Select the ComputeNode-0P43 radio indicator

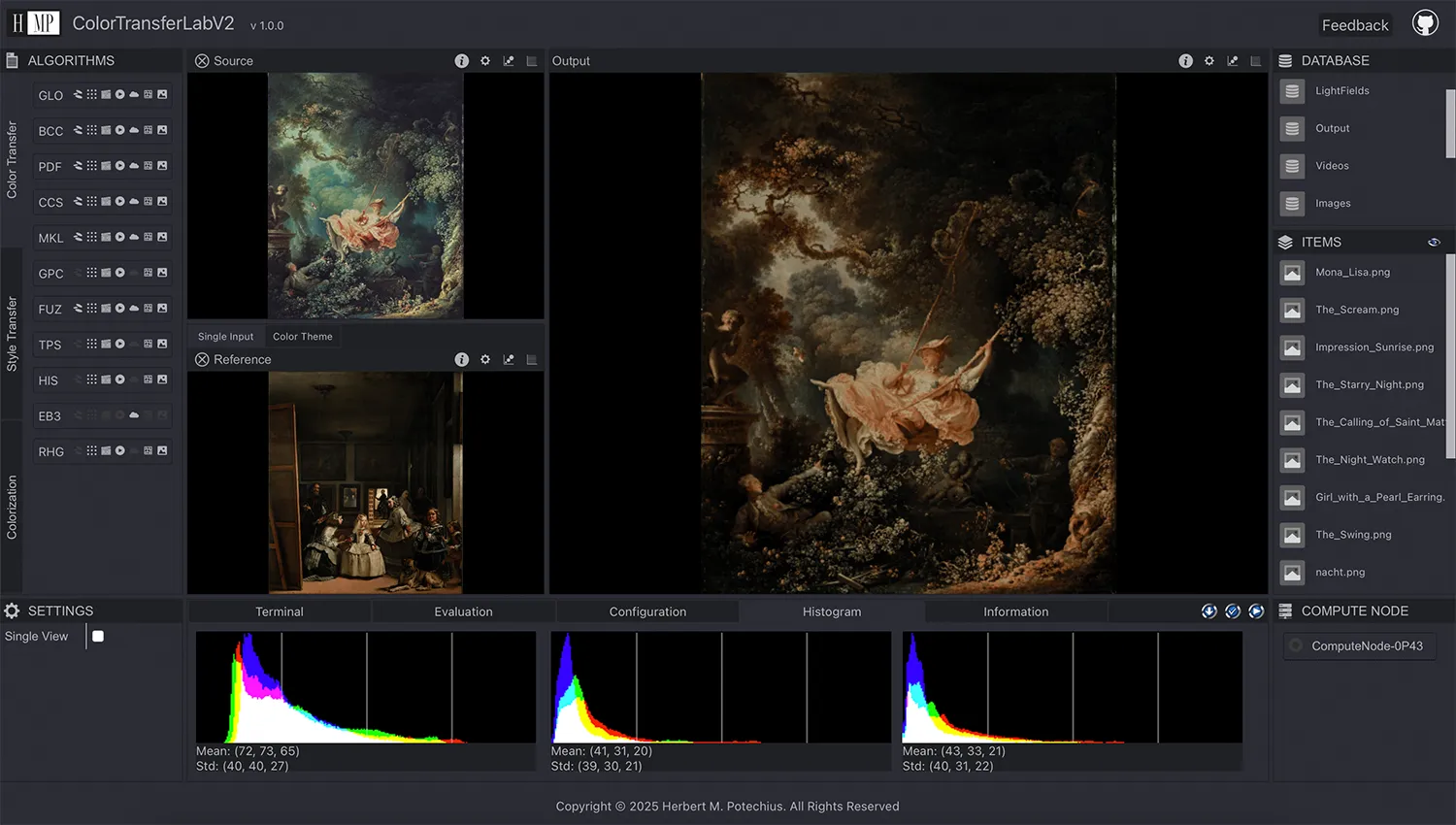(1296, 645)
